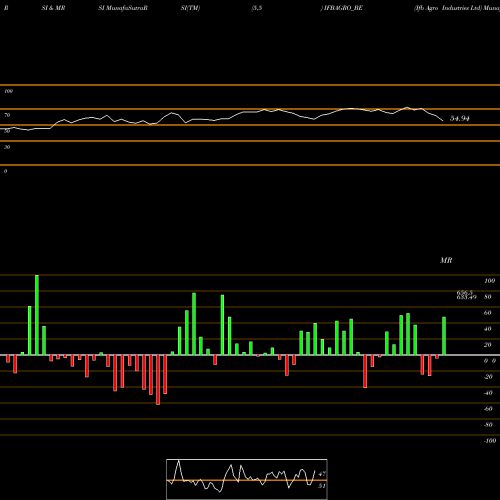Select the IFBAGRO_BE symbol text in header
The image size is (500, 500).
point(343,8)
